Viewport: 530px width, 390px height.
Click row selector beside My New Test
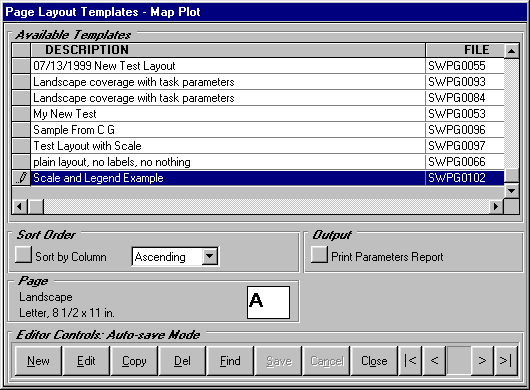point(21,114)
